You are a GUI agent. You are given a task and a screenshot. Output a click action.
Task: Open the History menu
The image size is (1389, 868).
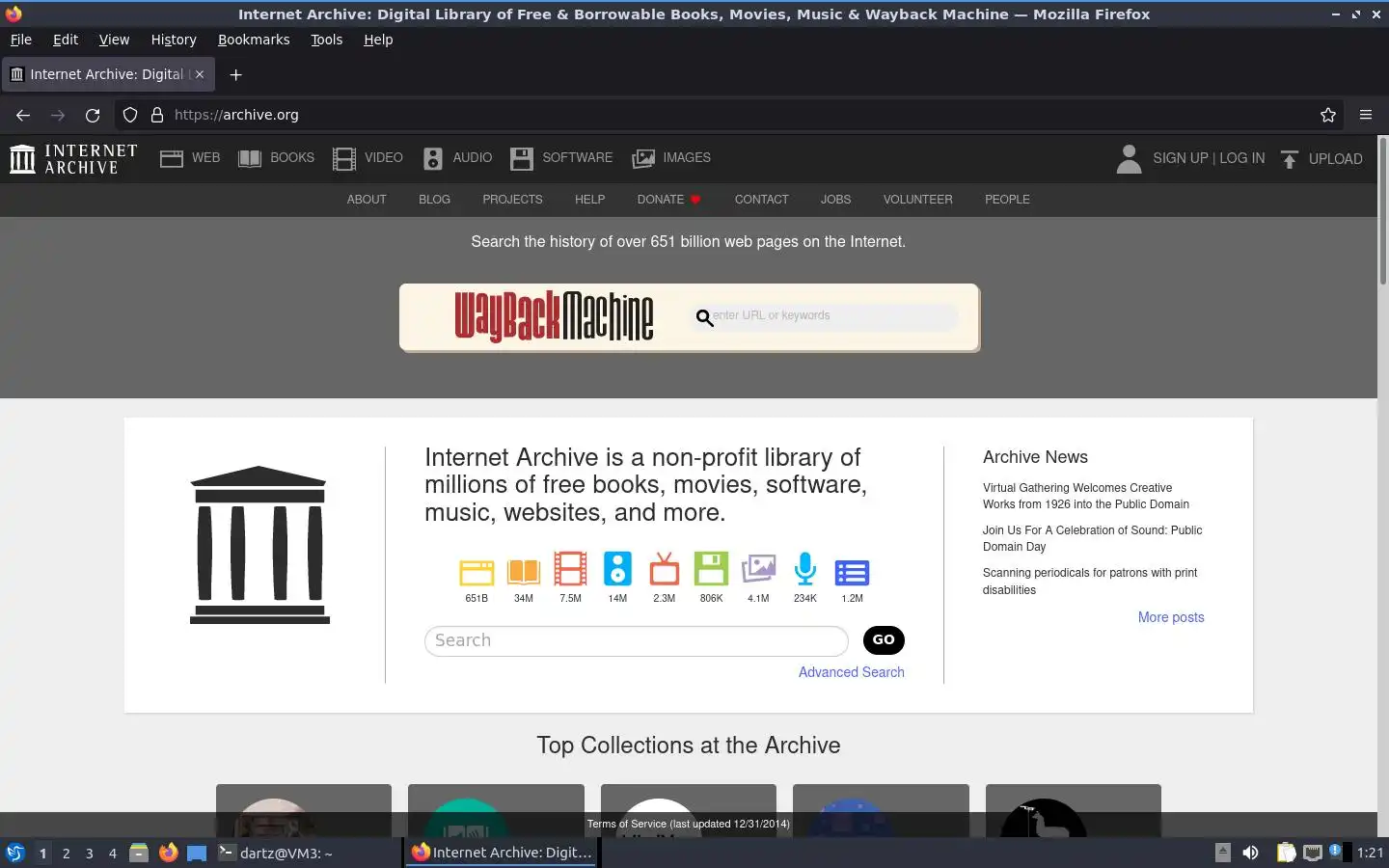[174, 40]
